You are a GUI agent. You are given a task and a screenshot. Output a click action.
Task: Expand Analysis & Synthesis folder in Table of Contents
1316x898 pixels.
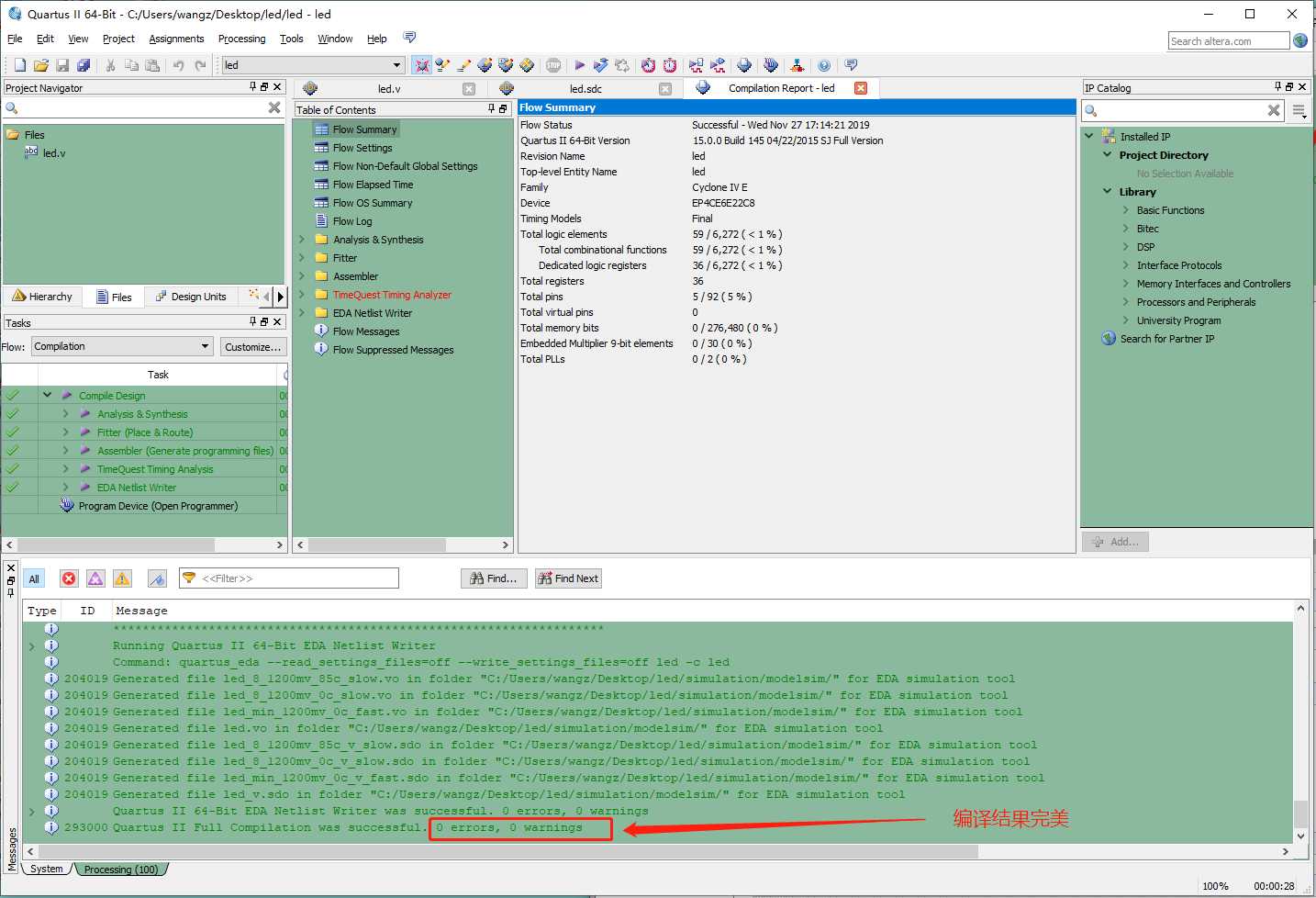302,239
